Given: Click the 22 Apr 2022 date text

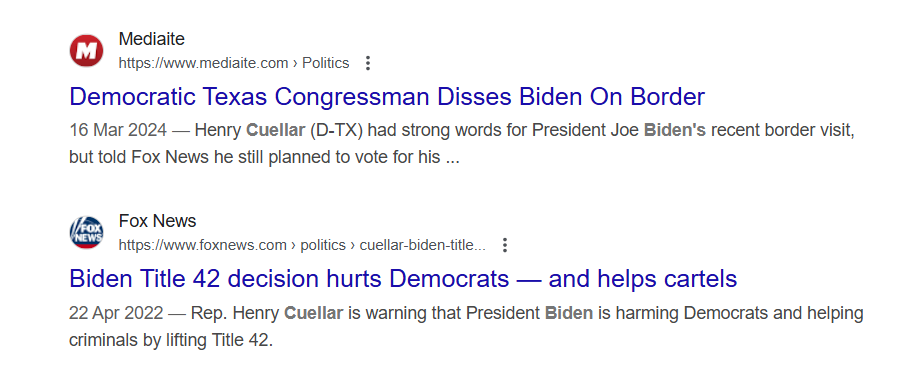Looking at the screenshot, I should point(116,313).
